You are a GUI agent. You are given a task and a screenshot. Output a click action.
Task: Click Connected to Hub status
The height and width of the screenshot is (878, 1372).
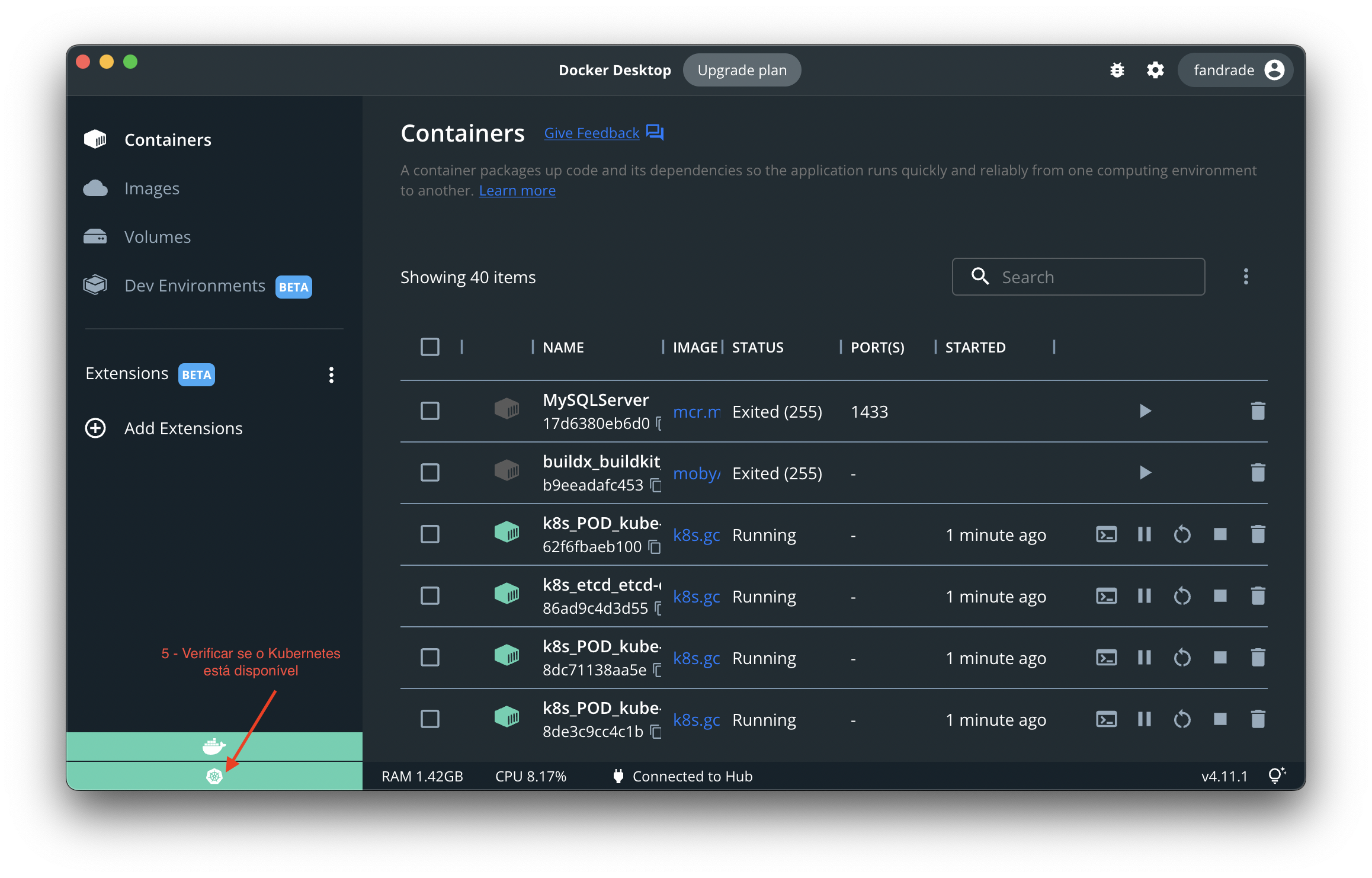click(x=682, y=776)
